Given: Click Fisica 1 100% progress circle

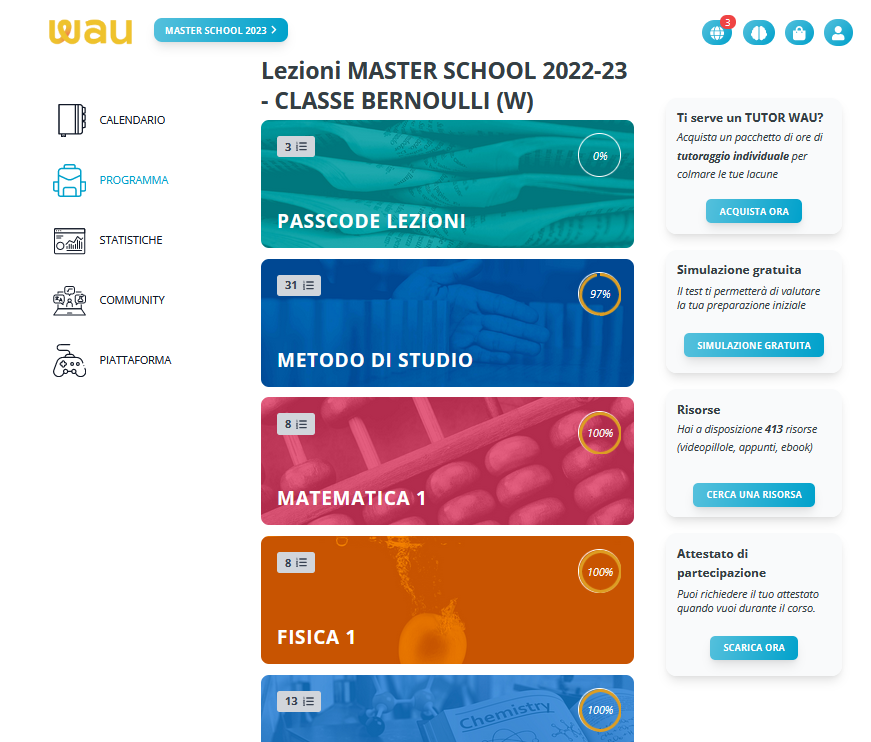Looking at the screenshot, I should point(599,571).
